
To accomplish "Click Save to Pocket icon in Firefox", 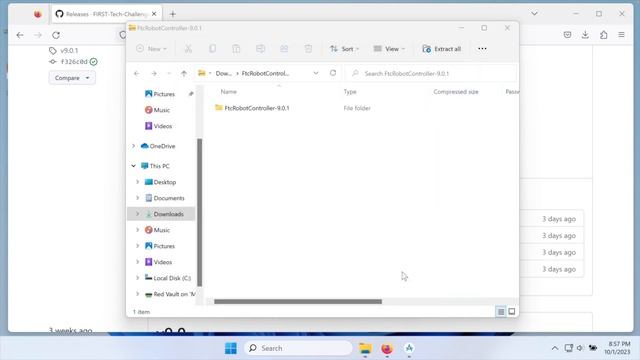I will click(567, 35).
